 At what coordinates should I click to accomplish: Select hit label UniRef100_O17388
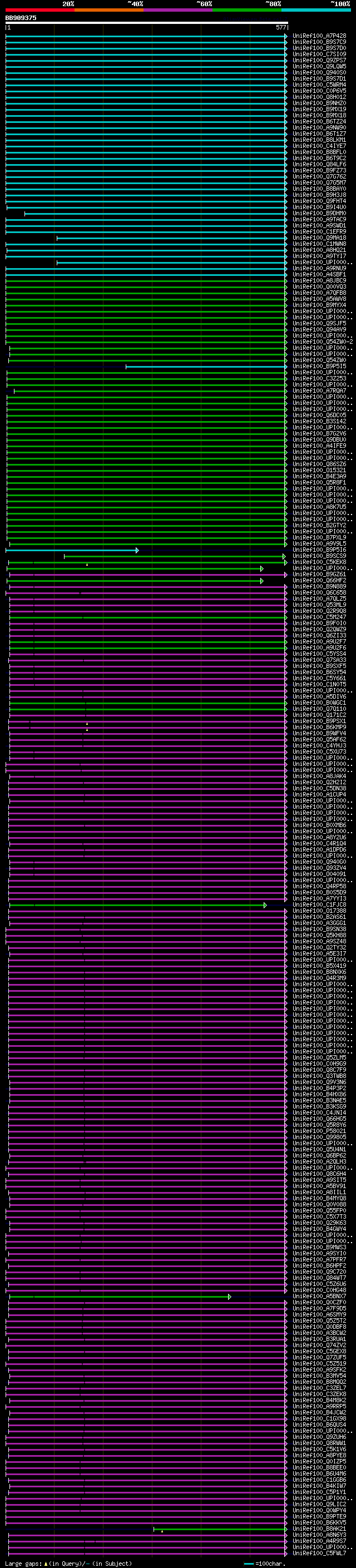click(x=319, y=911)
